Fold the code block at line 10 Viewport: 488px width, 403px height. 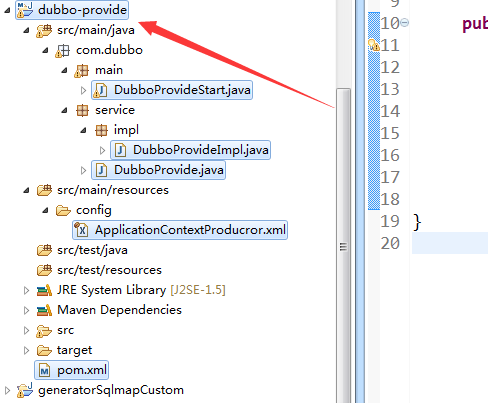click(404, 23)
